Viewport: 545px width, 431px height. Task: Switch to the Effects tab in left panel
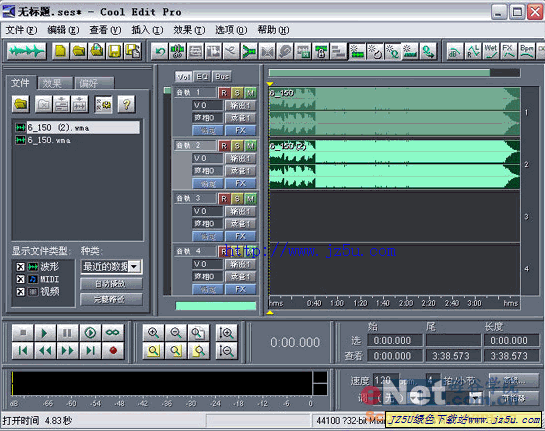55,83
